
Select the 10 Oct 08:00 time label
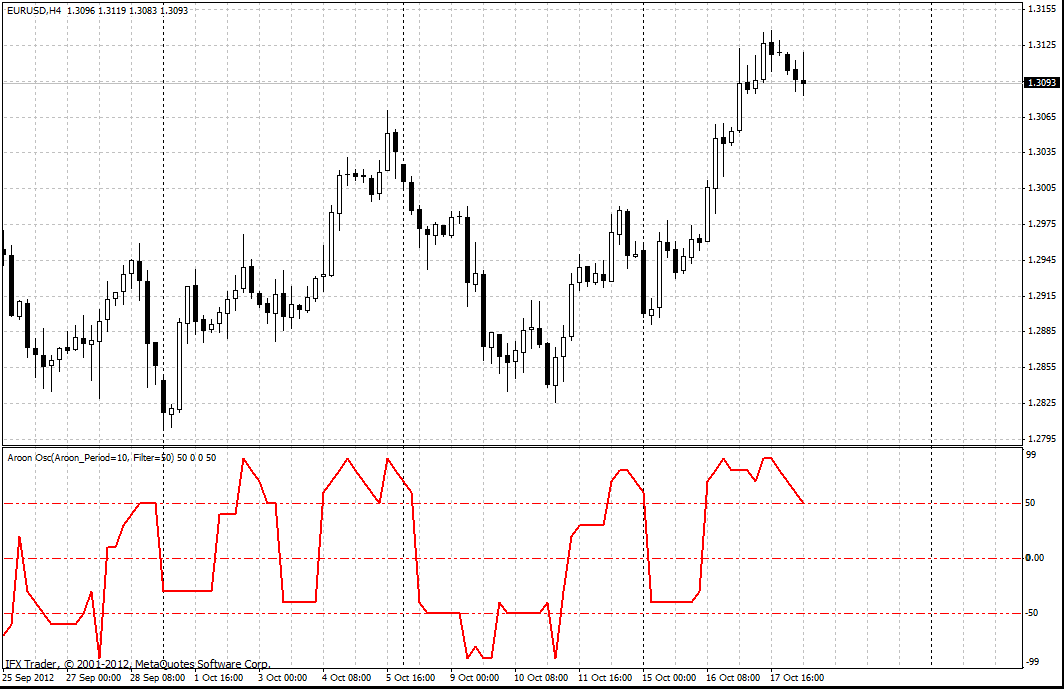click(x=540, y=678)
